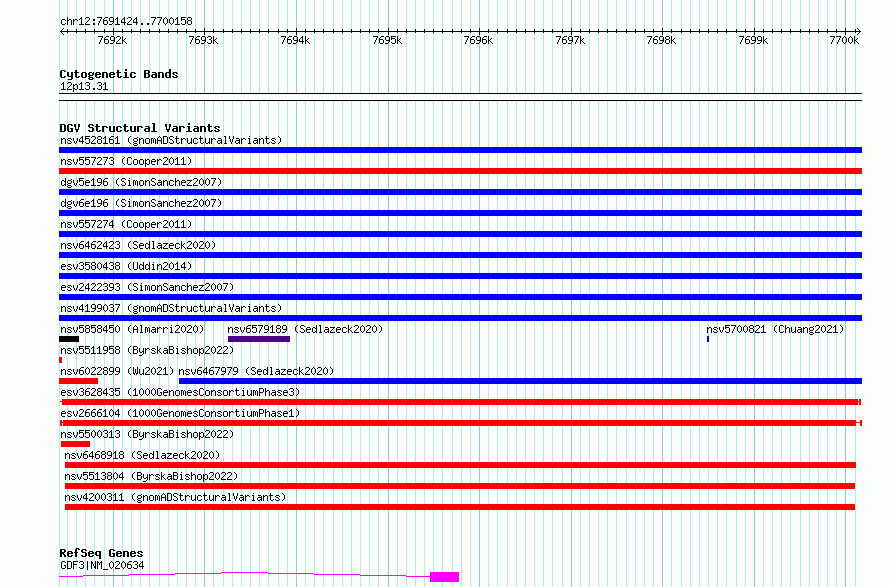Open the nsv5513804 (ByrskaBishop2022) label
Screen dimensions: 890x587
coord(151,476)
